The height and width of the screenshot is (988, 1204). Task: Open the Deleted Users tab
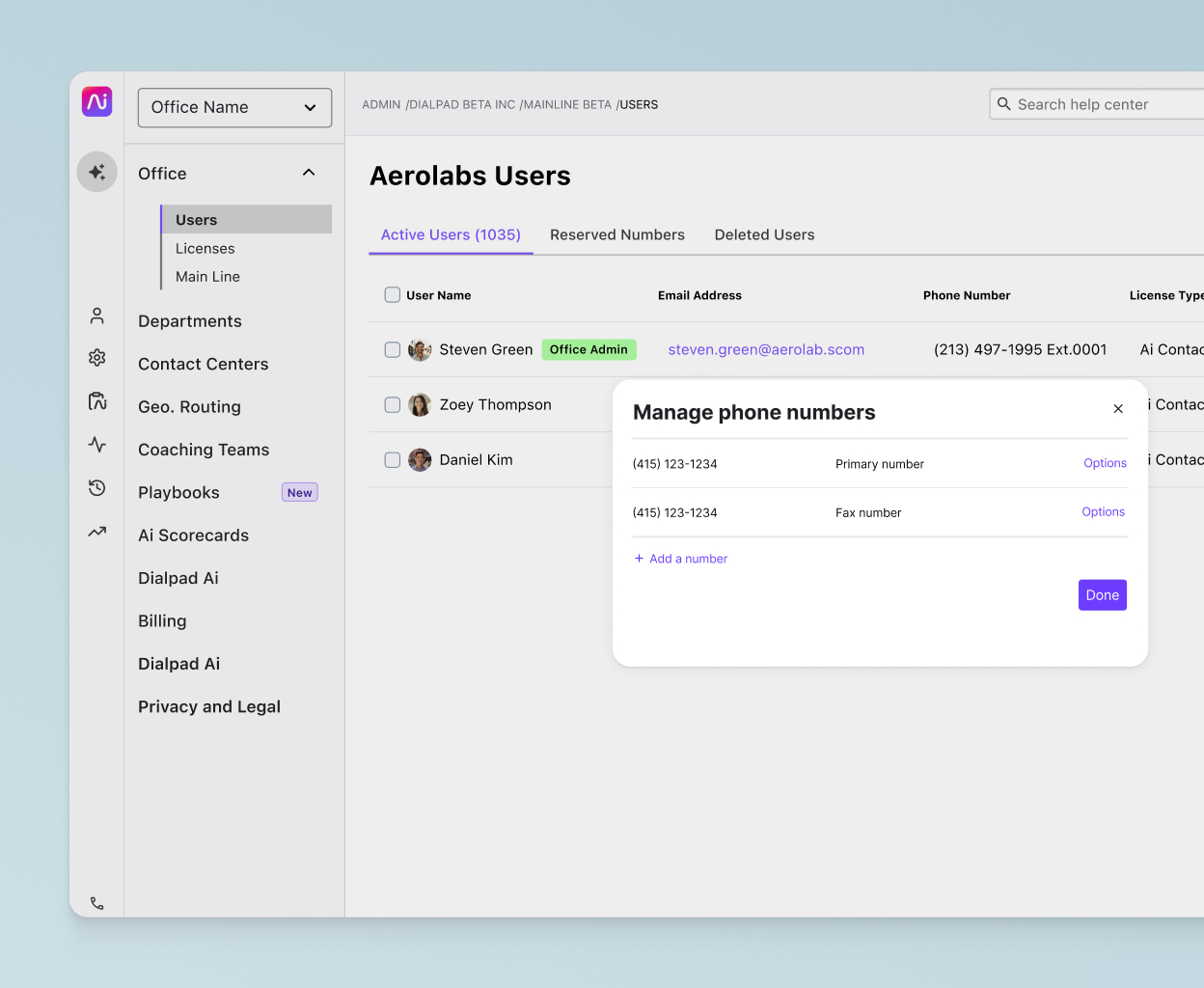(764, 234)
